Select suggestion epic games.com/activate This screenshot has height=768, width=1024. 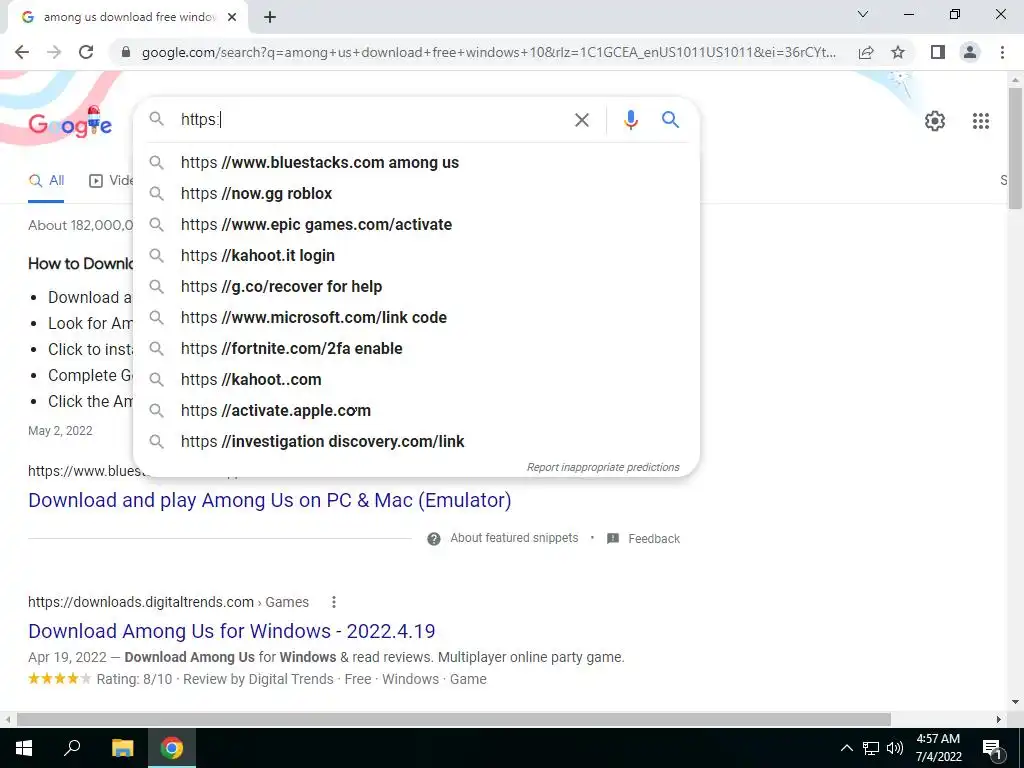click(416, 225)
